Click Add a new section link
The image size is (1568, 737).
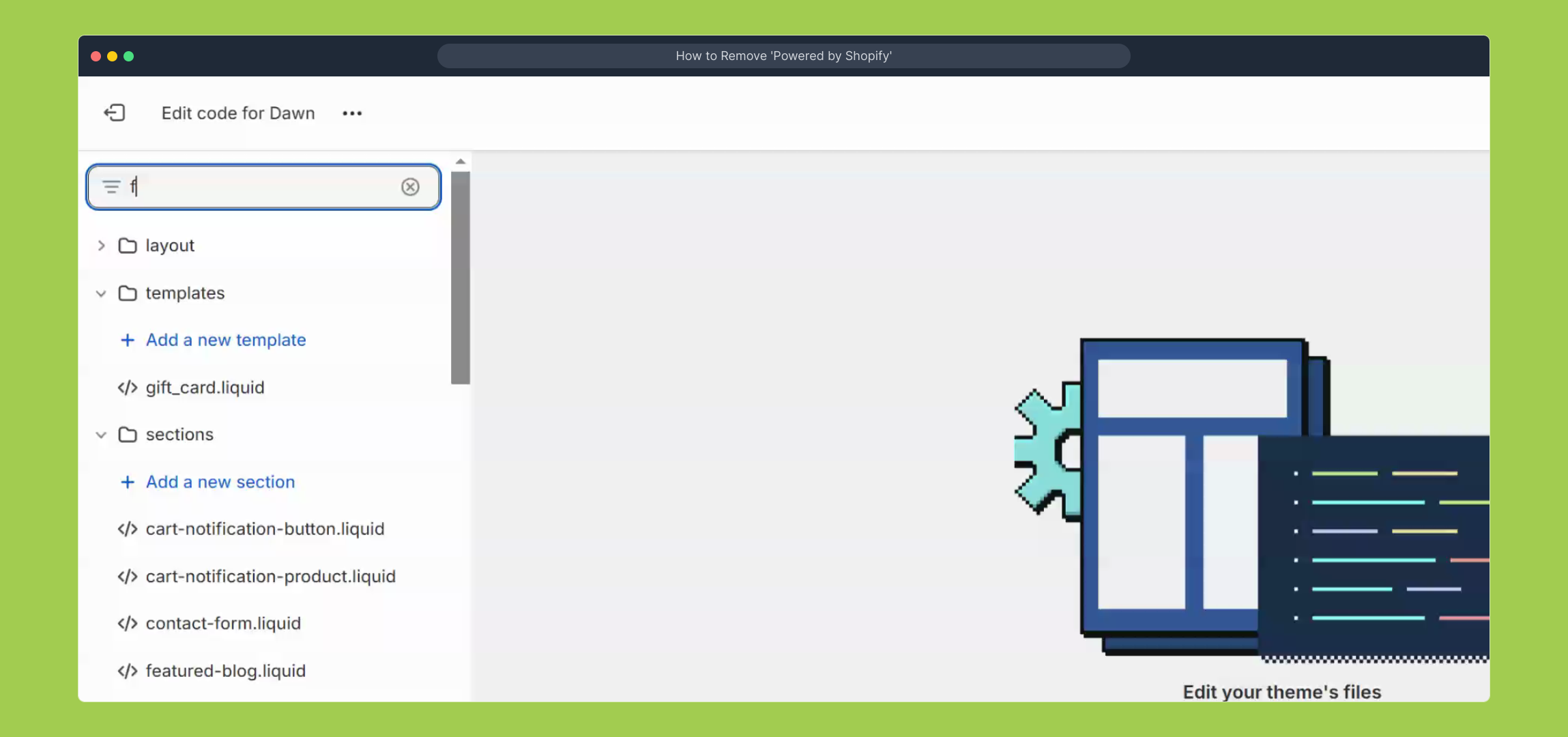(220, 482)
